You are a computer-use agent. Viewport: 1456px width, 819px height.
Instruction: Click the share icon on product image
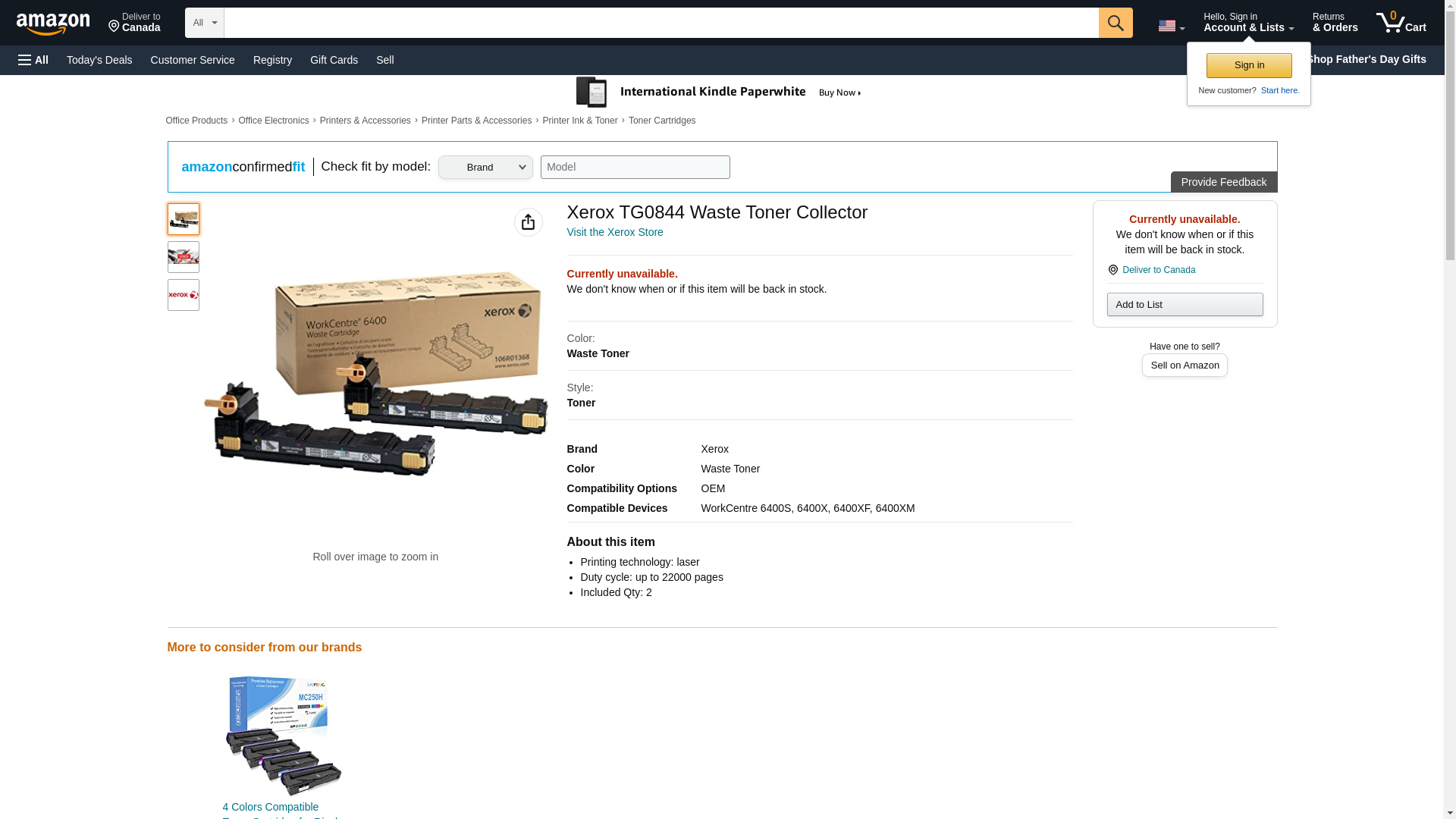[528, 222]
